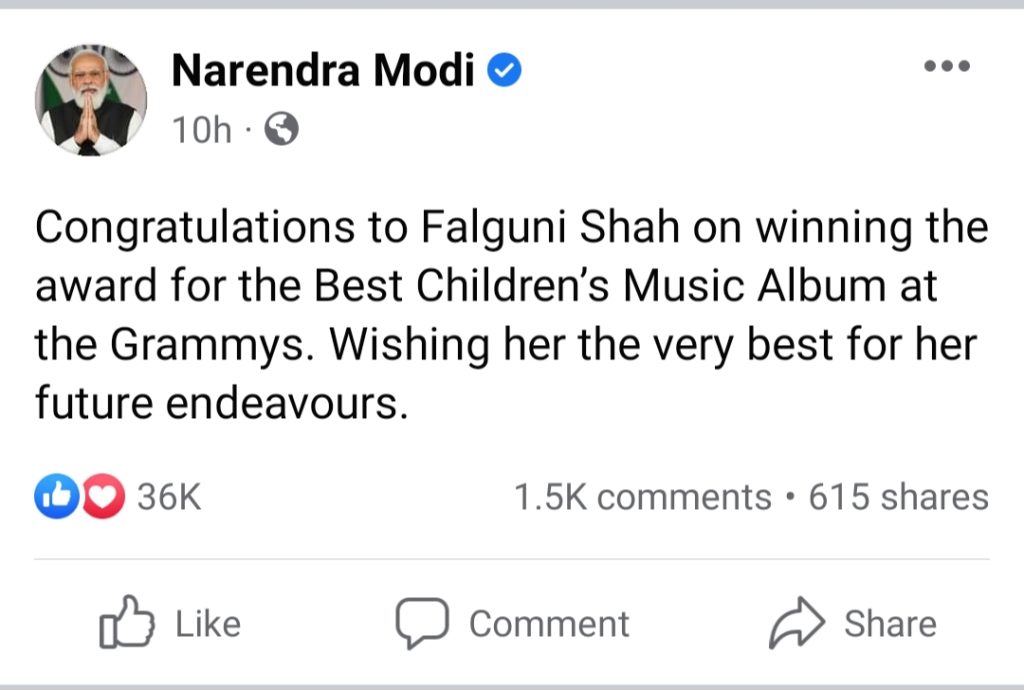Viewport: 1024px width, 690px height.
Task: Open the 1.5K comments link
Action: [642, 497]
